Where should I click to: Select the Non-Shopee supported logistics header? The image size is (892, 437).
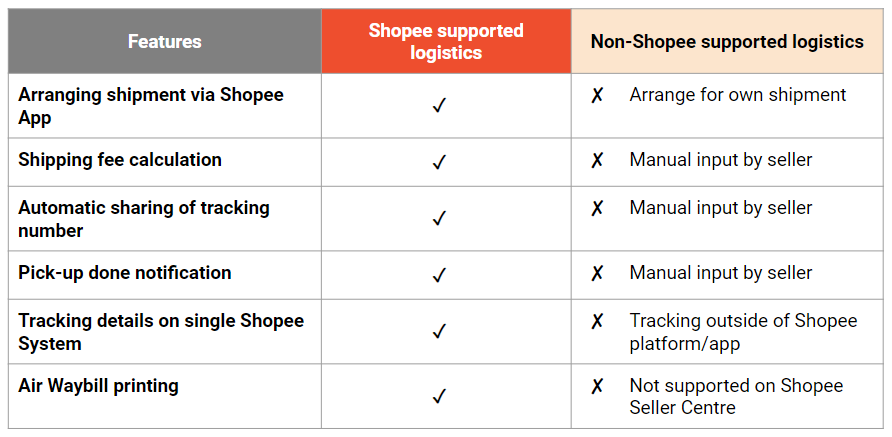point(727,42)
